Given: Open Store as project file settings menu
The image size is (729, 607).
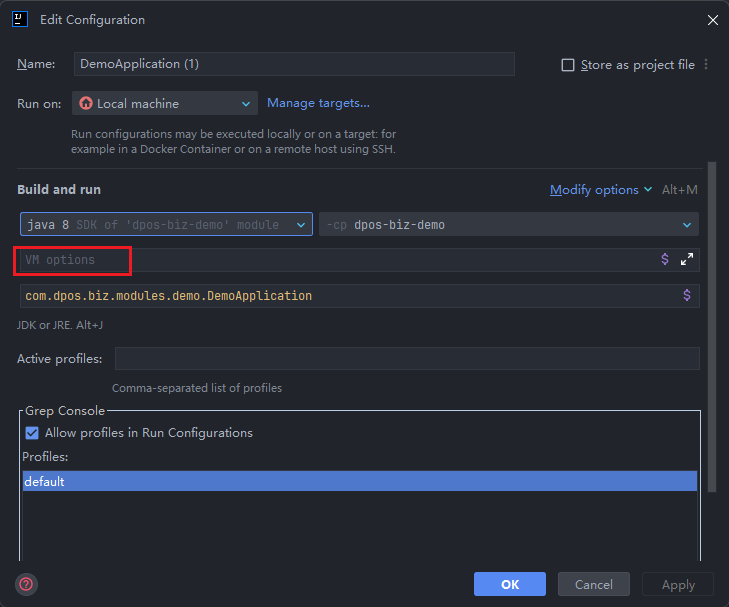Looking at the screenshot, I should pos(706,64).
